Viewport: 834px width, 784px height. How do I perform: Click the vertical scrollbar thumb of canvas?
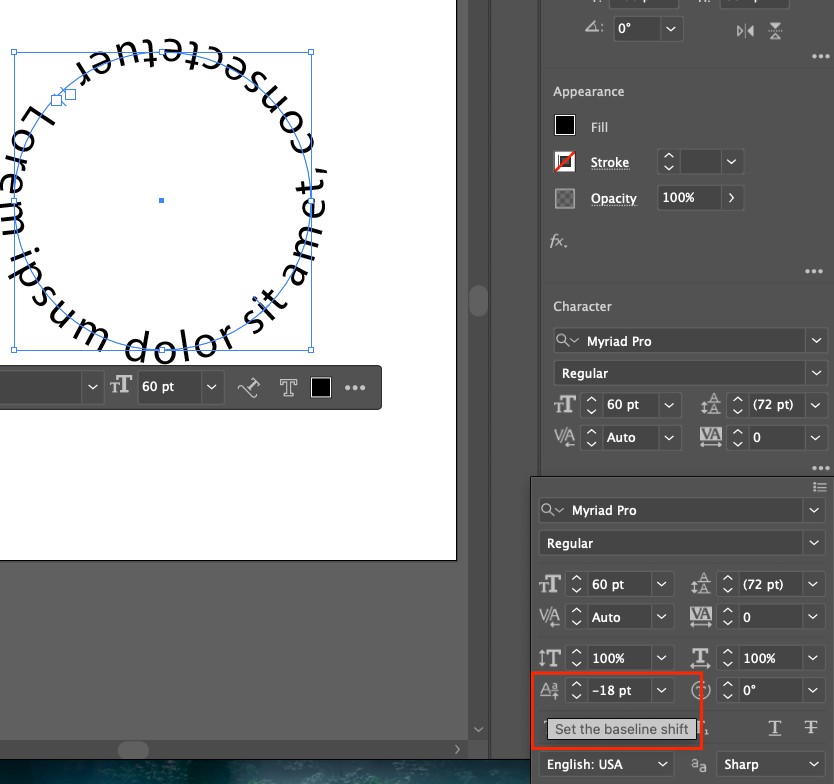(479, 301)
